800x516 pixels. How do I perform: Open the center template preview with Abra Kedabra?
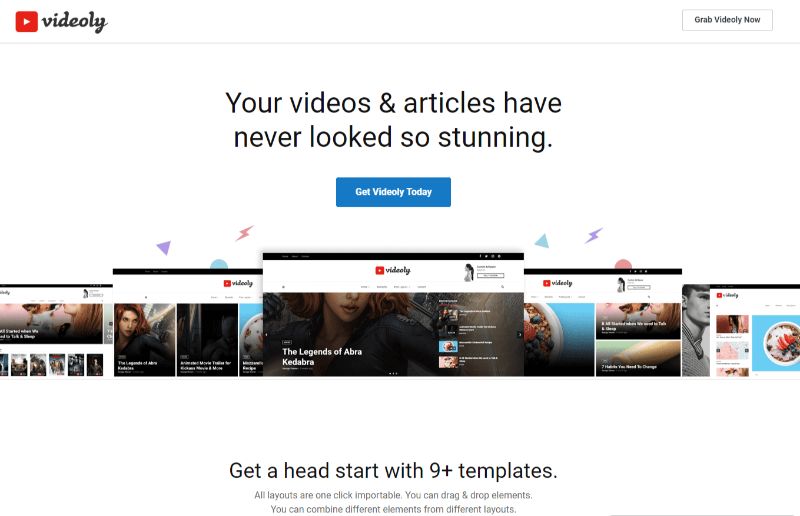click(x=393, y=314)
